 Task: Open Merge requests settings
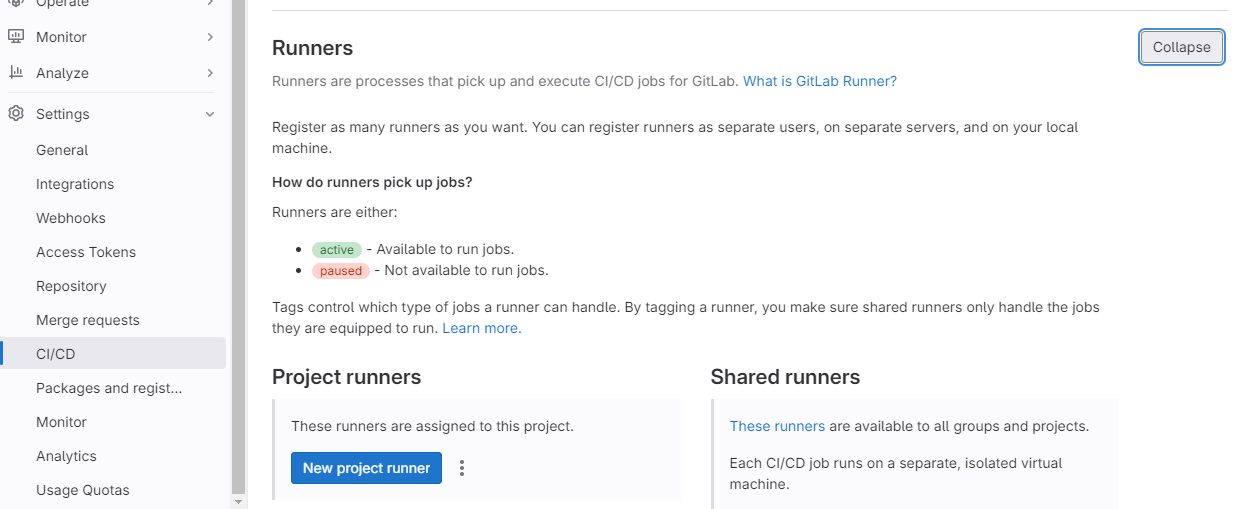(88, 320)
